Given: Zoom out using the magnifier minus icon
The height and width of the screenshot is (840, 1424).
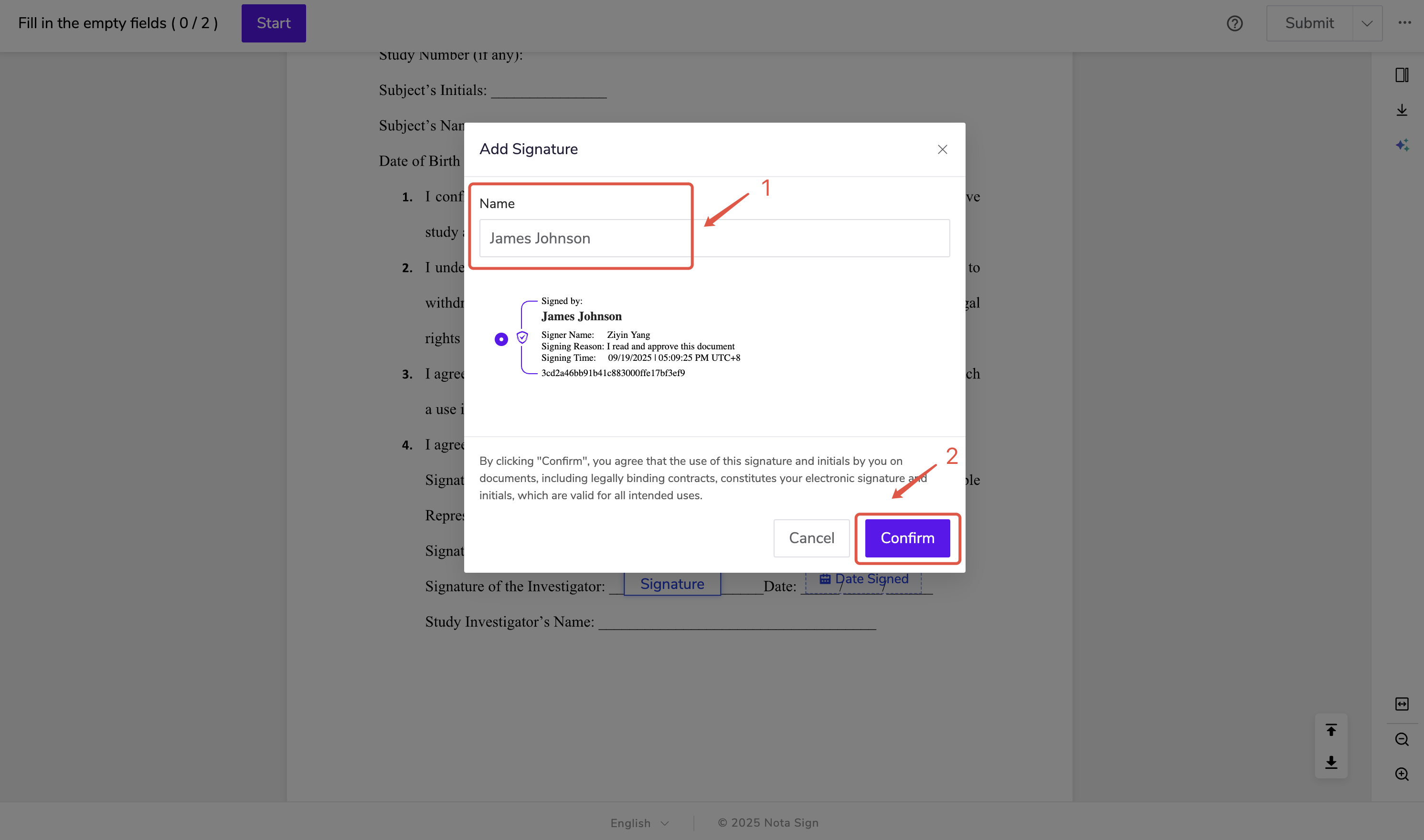Looking at the screenshot, I should [x=1402, y=739].
